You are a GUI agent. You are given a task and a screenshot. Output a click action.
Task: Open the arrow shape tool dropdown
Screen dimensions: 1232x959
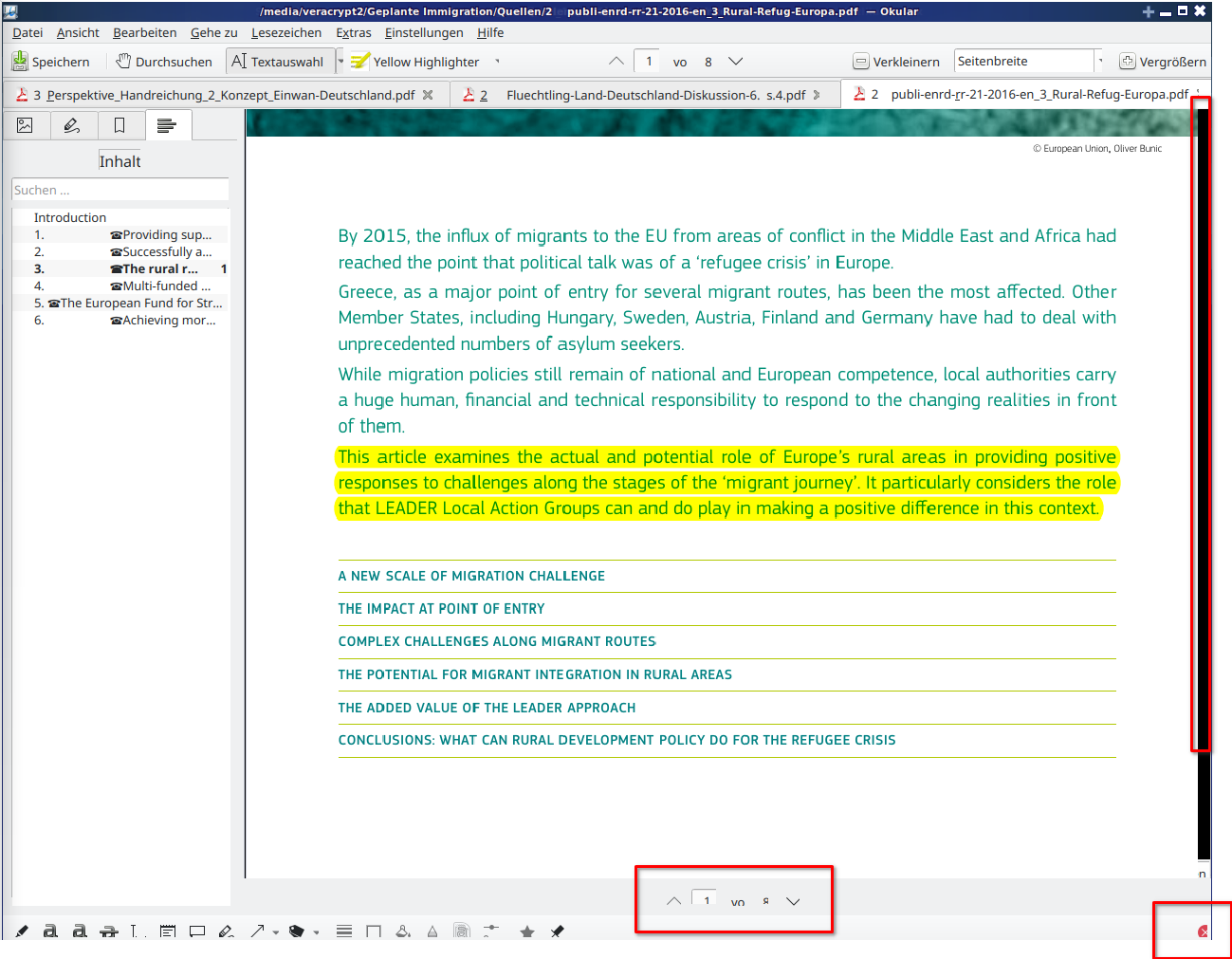(276, 931)
